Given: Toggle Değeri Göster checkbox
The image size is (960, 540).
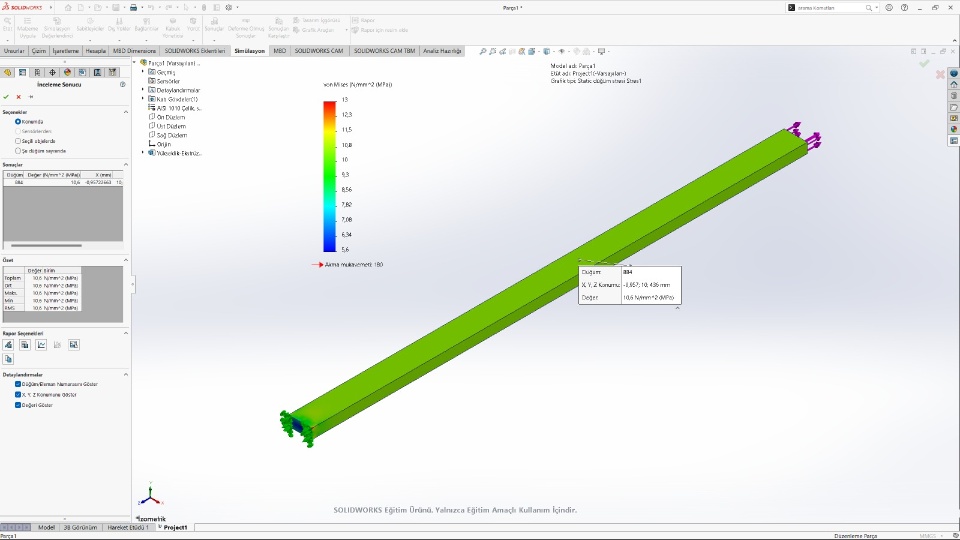Looking at the screenshot, I should pyautogui.click(x=18, y=405).
